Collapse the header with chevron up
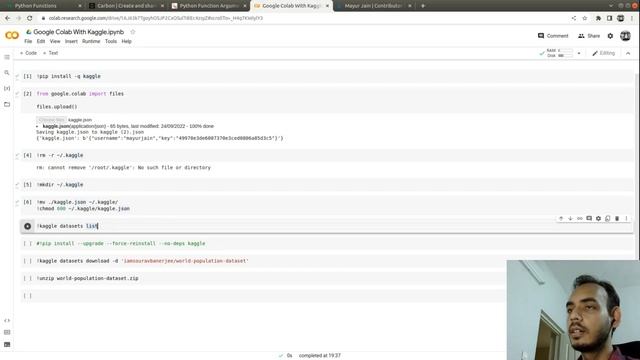The height and width of the screenshot is (360, 640). (628, 53)
